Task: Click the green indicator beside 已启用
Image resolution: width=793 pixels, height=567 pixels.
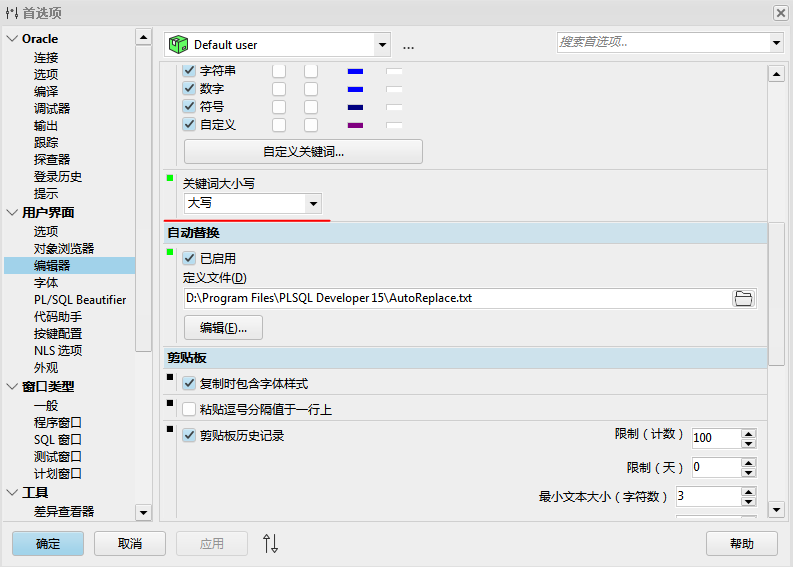Action: click(x=170, y=252)
